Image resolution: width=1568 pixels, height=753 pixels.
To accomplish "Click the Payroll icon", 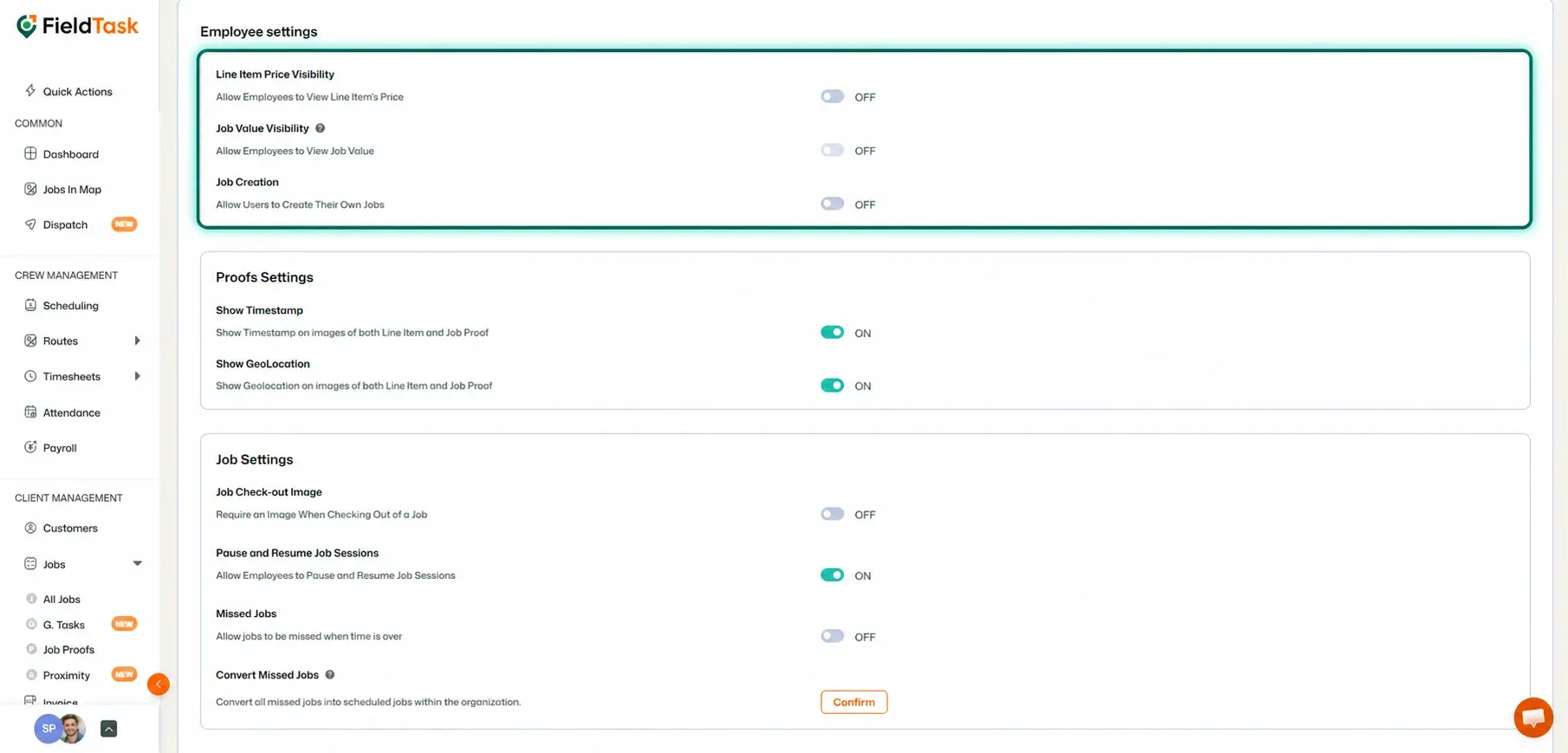I will [30, 447].
